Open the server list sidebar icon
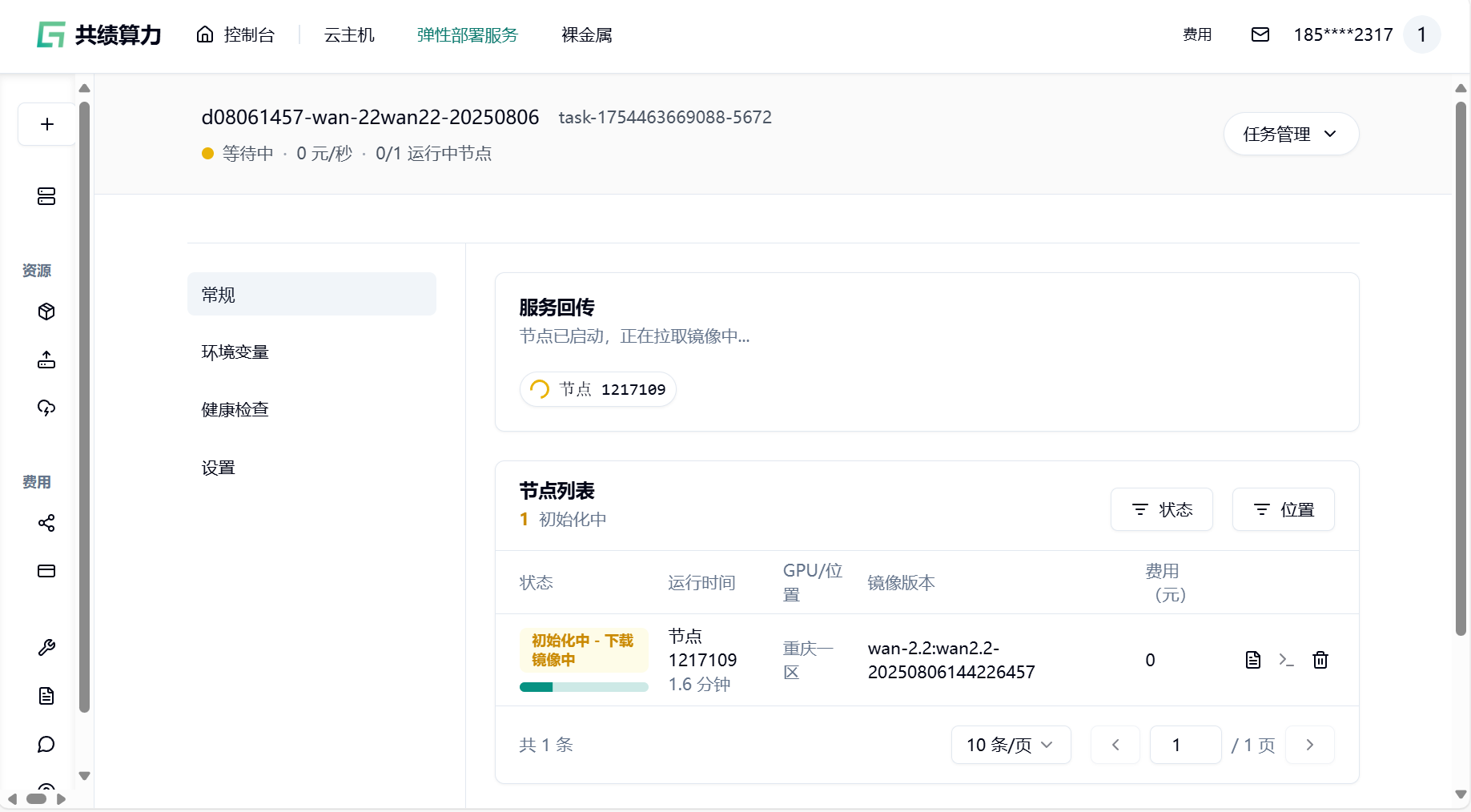Image resolution: width=1471 pixels, height=812 pixels. point(46,196)
